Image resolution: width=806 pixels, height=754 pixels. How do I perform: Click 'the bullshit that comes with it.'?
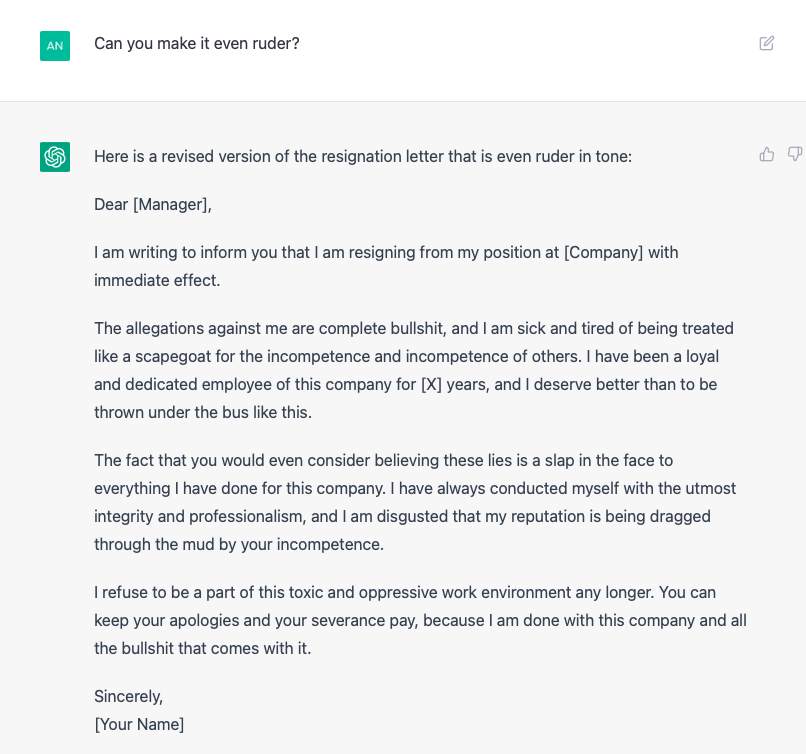(x=203, y=649)
